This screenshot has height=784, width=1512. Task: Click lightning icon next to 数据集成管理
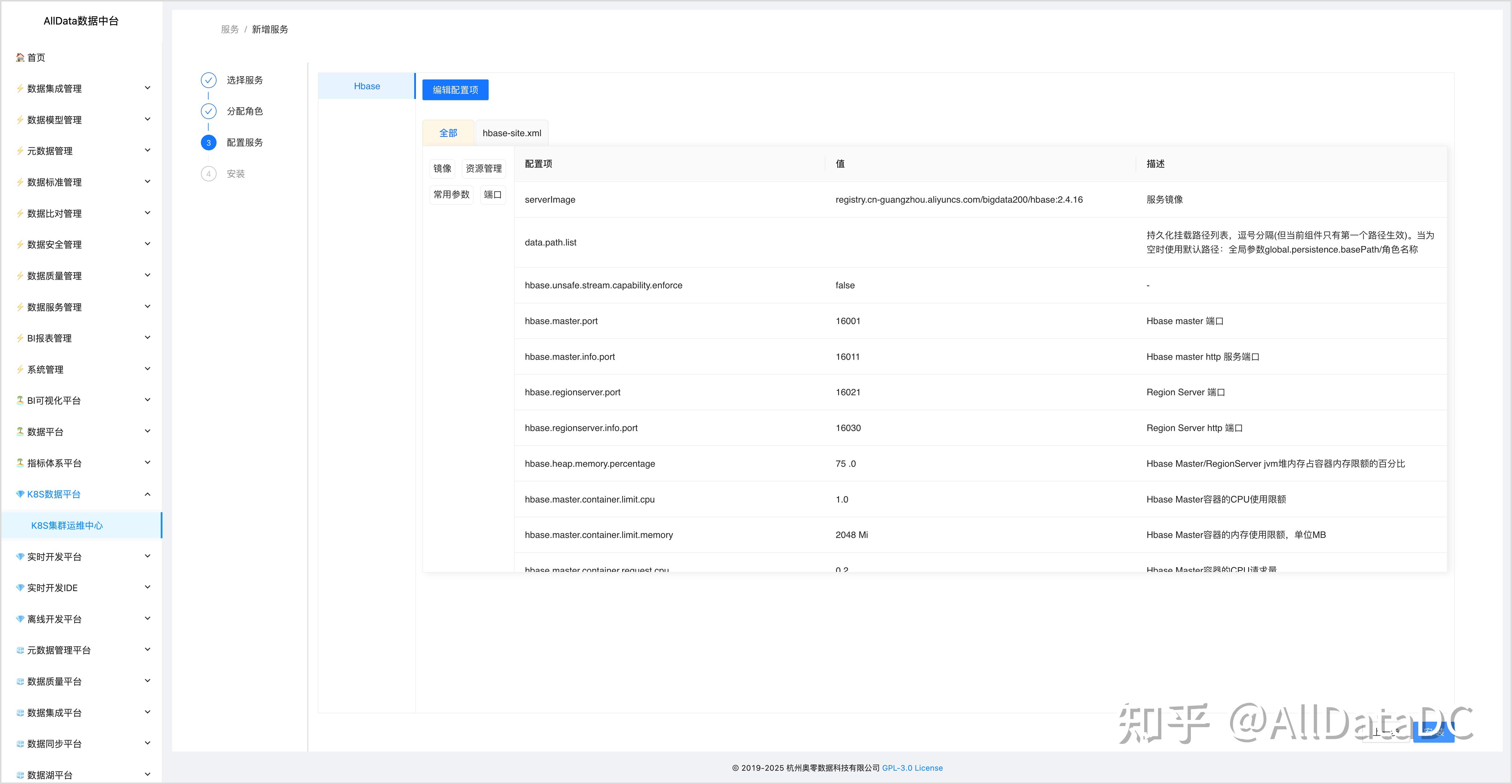(x=20, y=89)
